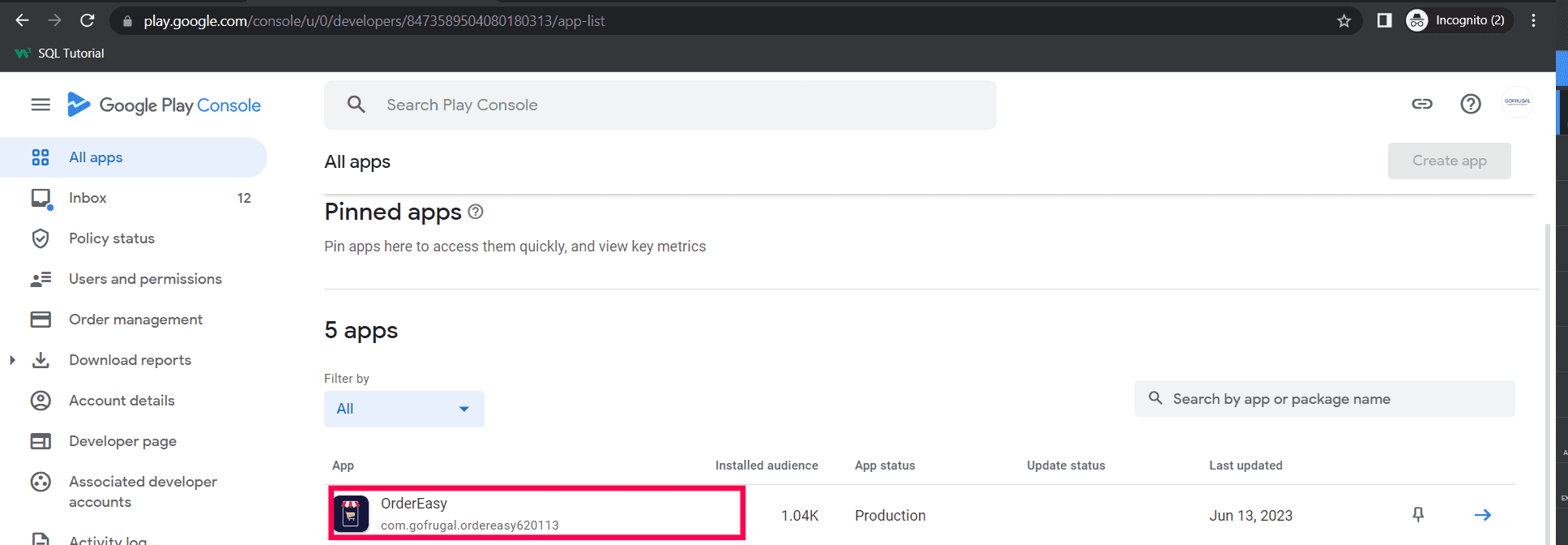Pin the OrderEasy app
The height and width of the screenshot is (545, 1568).
click(1418, 515)
